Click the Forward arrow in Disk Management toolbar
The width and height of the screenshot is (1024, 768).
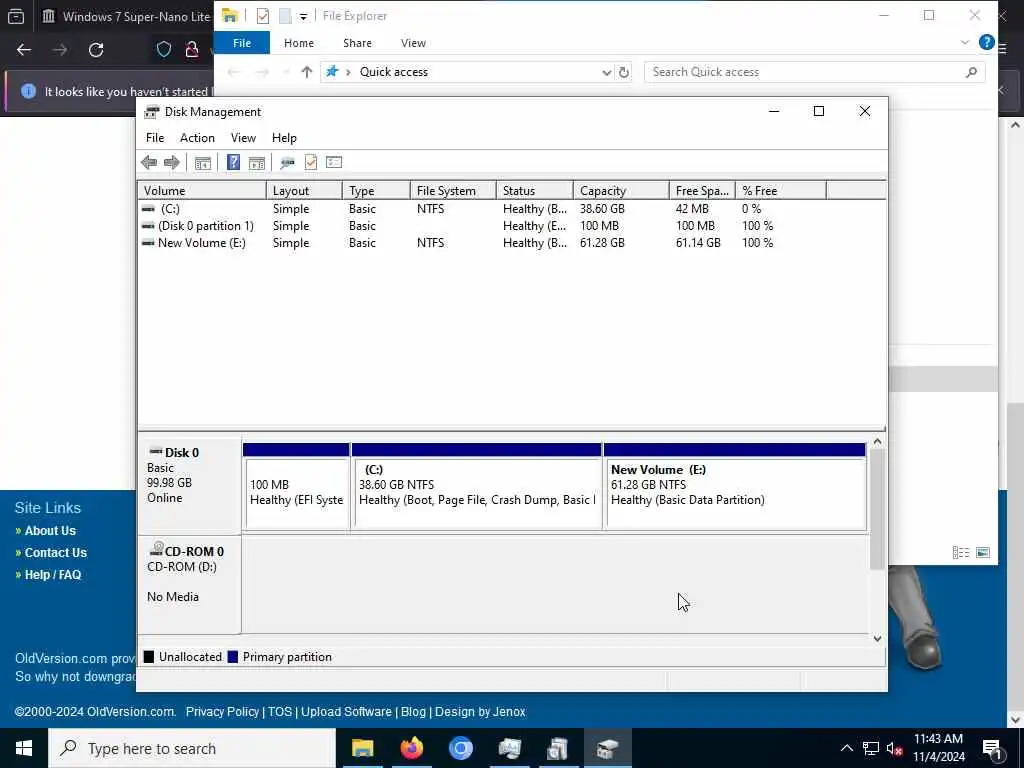coord(172,162)
